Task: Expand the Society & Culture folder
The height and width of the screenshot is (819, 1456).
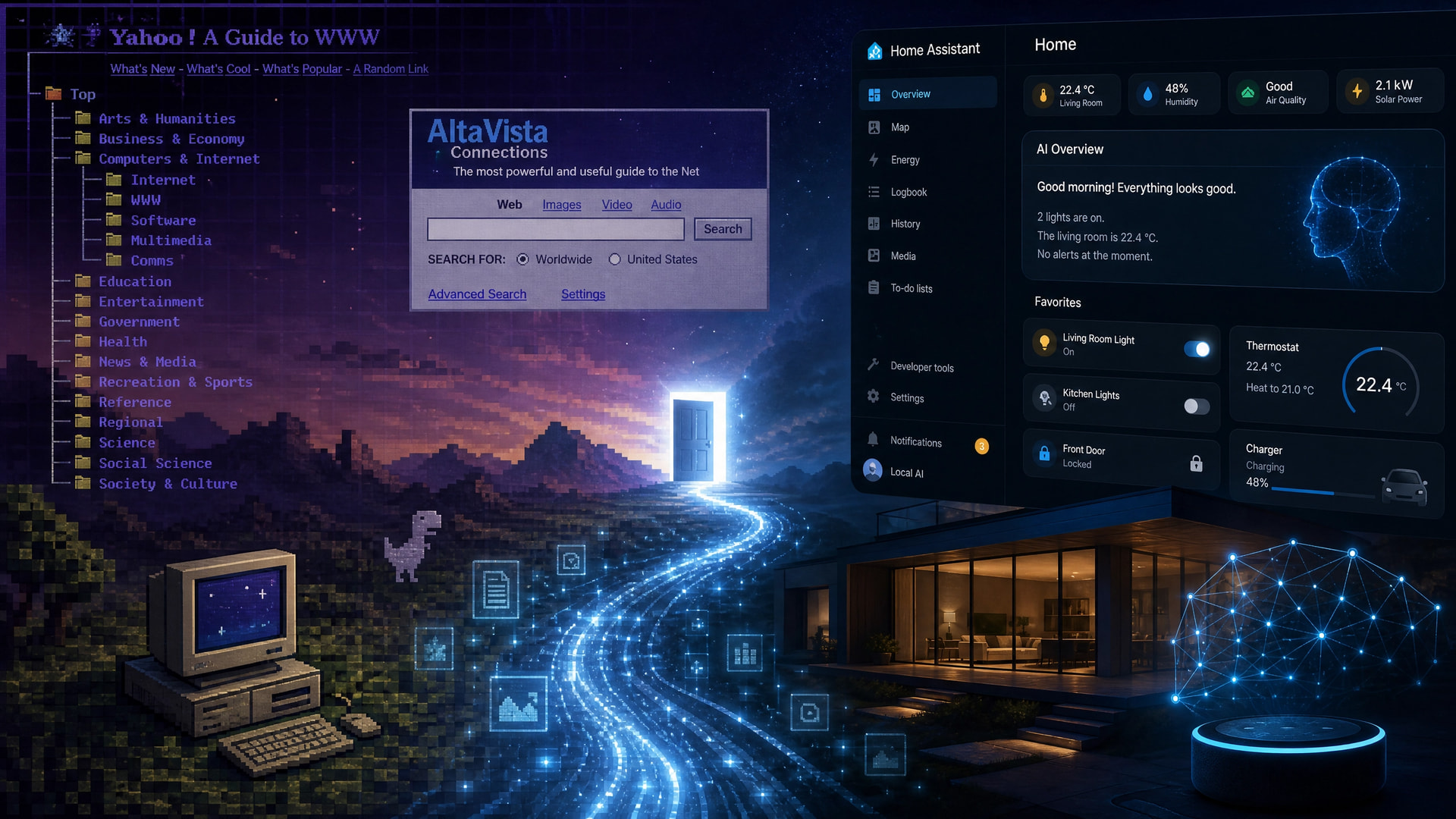Action: pos(83,483)
